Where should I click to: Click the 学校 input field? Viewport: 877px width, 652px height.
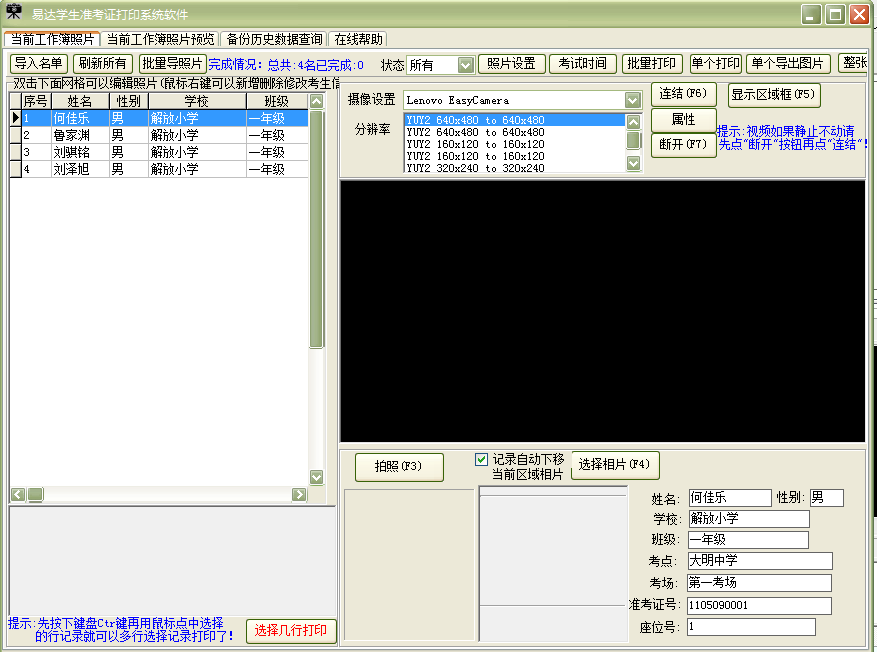749,519
